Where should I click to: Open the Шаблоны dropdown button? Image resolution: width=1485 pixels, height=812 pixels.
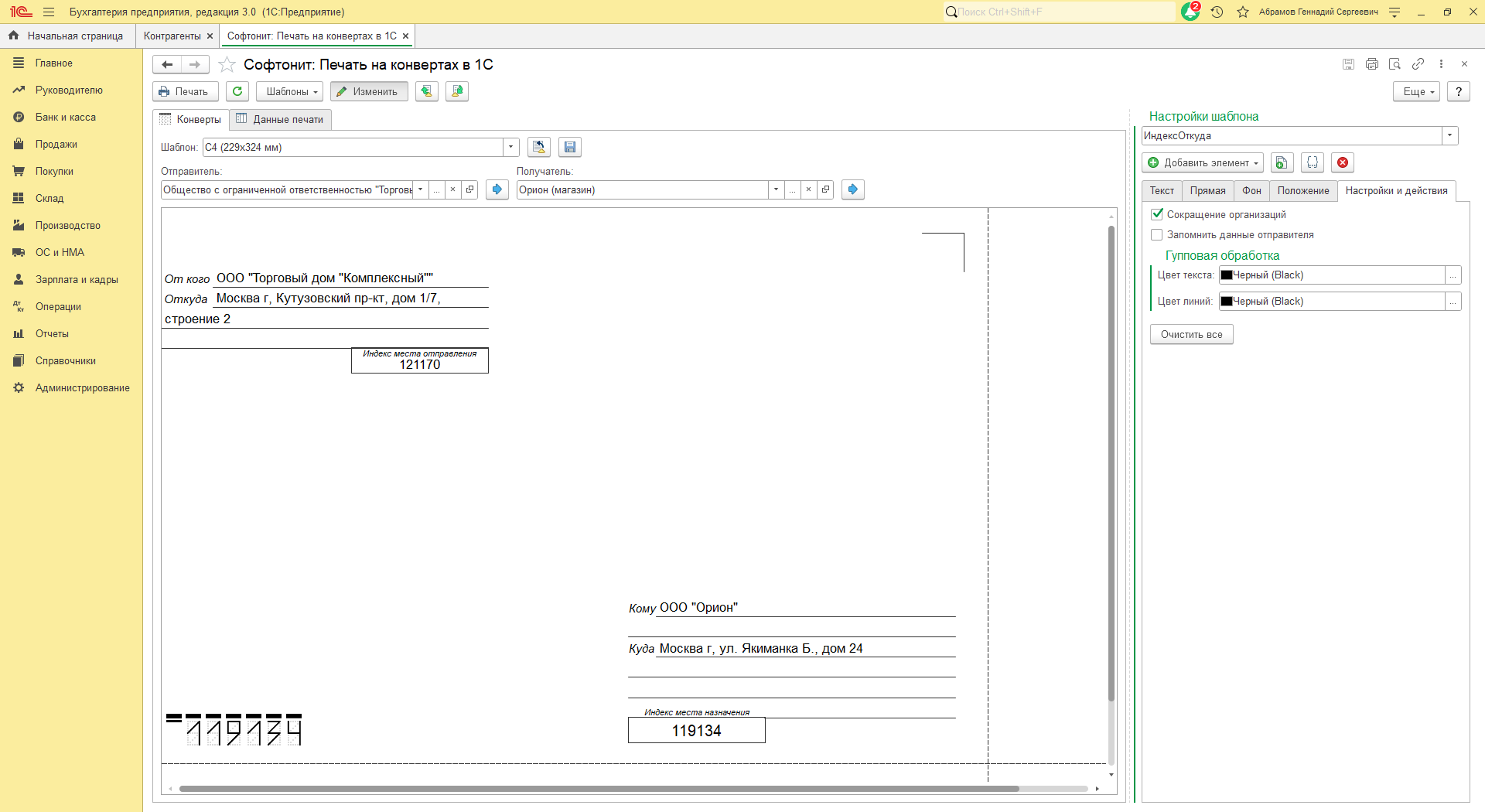[x=289, y=91]
